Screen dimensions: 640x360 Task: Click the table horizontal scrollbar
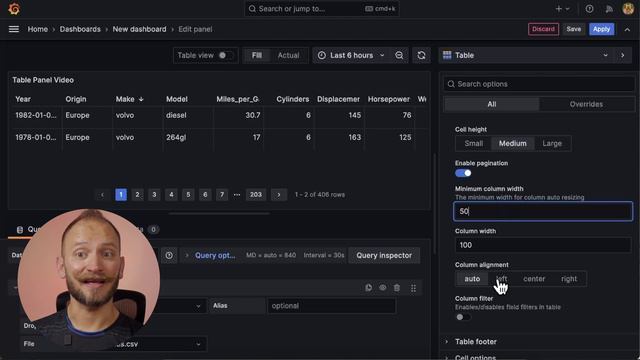click(x=219, y=213)
